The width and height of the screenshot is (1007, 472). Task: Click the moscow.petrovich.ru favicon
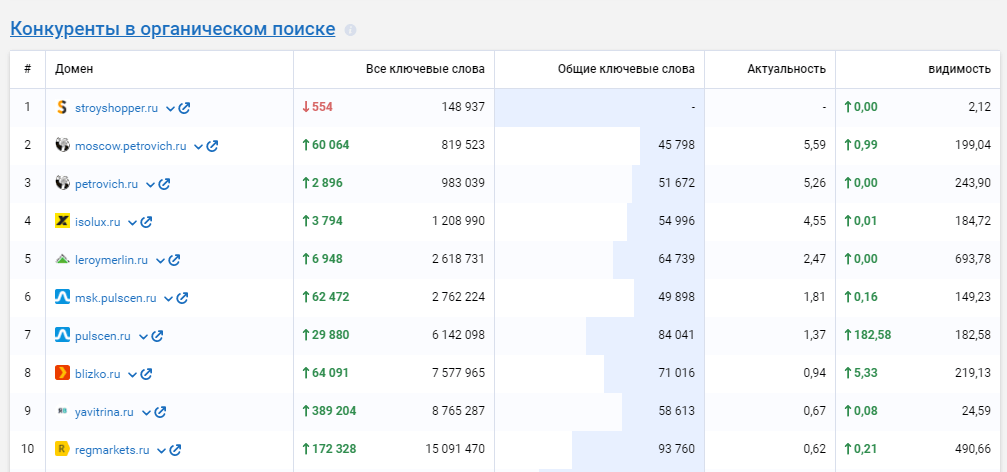pos(62,145)
